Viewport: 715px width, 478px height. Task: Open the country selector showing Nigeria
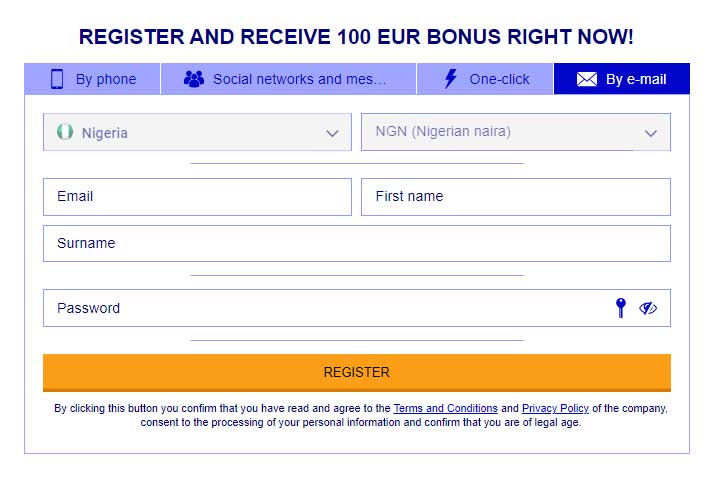coord(197,132)
